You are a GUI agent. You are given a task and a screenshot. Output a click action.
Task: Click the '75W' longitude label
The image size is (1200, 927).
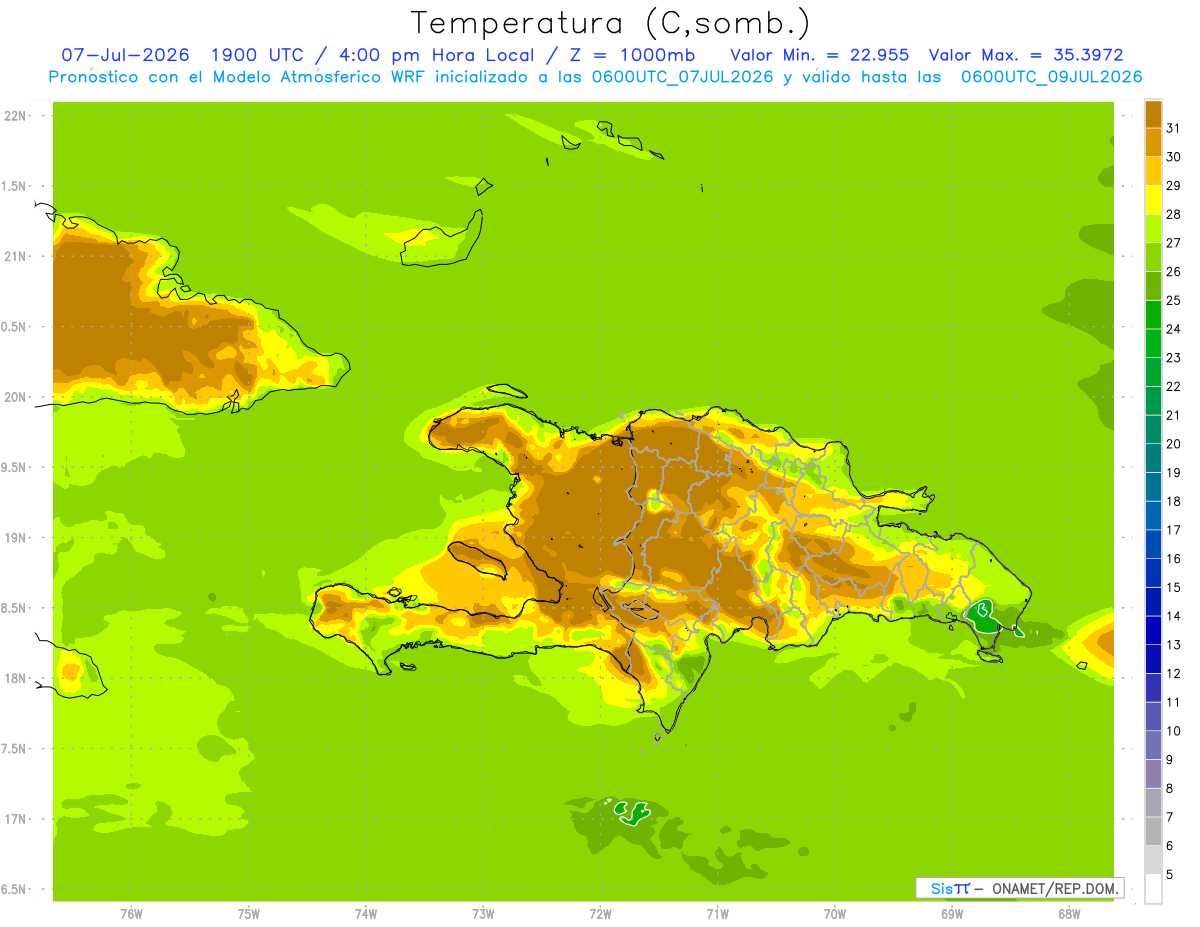249,914
